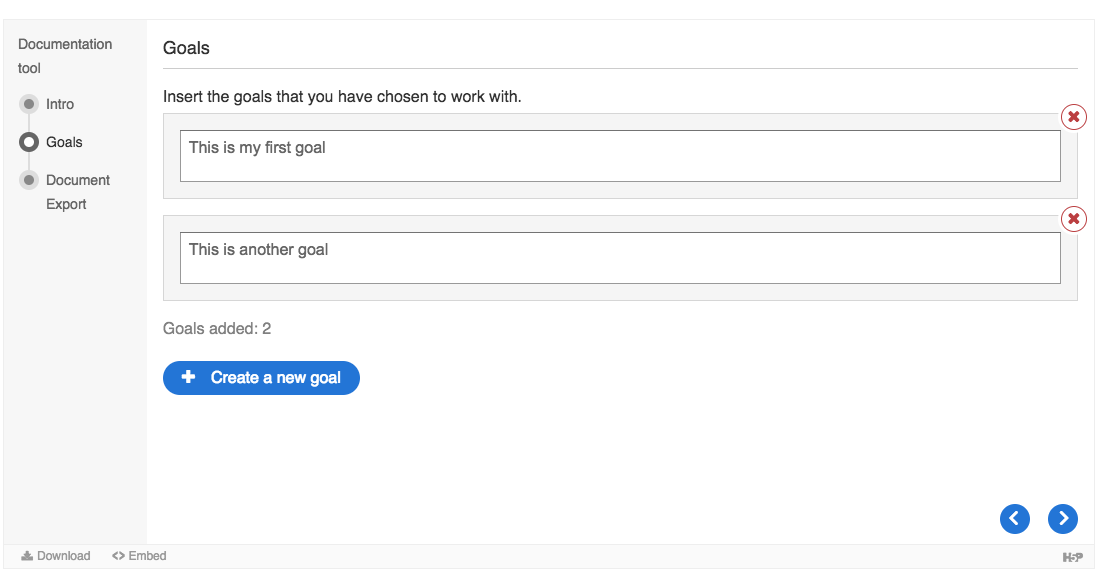Remove the "This is my first goal" entry
The image size is (1115, 583).
1073,117
